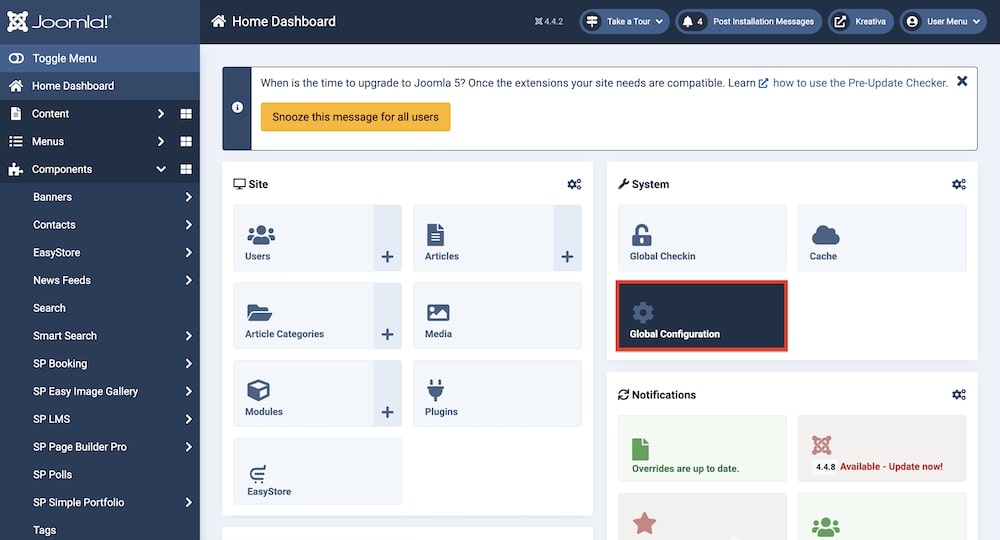Click Snooze this message for all users
This screenshot has height=540, width=1000.
pos(355,117)
